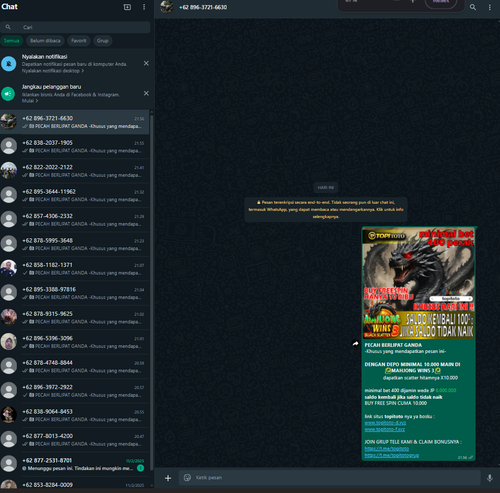The width and height of the screenshot is (500, 493).
Task: Open chat +62 878-5995-3648
Action: pos(75,244)
